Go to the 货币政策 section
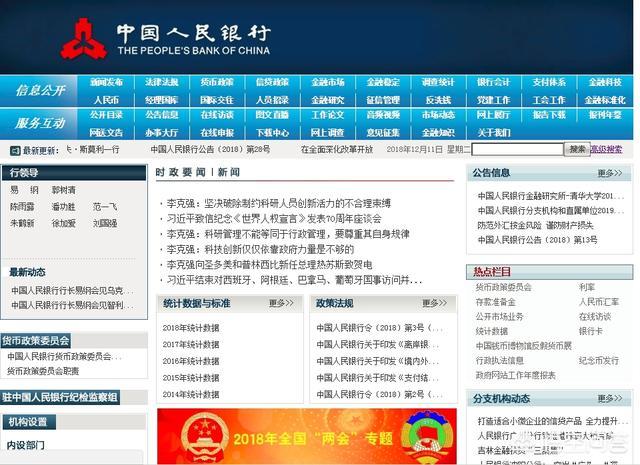 (217, 82)
